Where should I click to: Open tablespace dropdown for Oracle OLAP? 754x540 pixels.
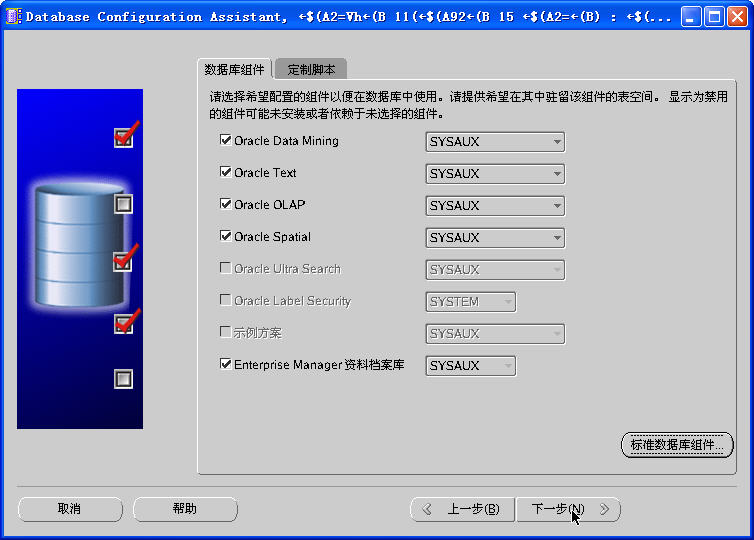click(x=495, y=206)
